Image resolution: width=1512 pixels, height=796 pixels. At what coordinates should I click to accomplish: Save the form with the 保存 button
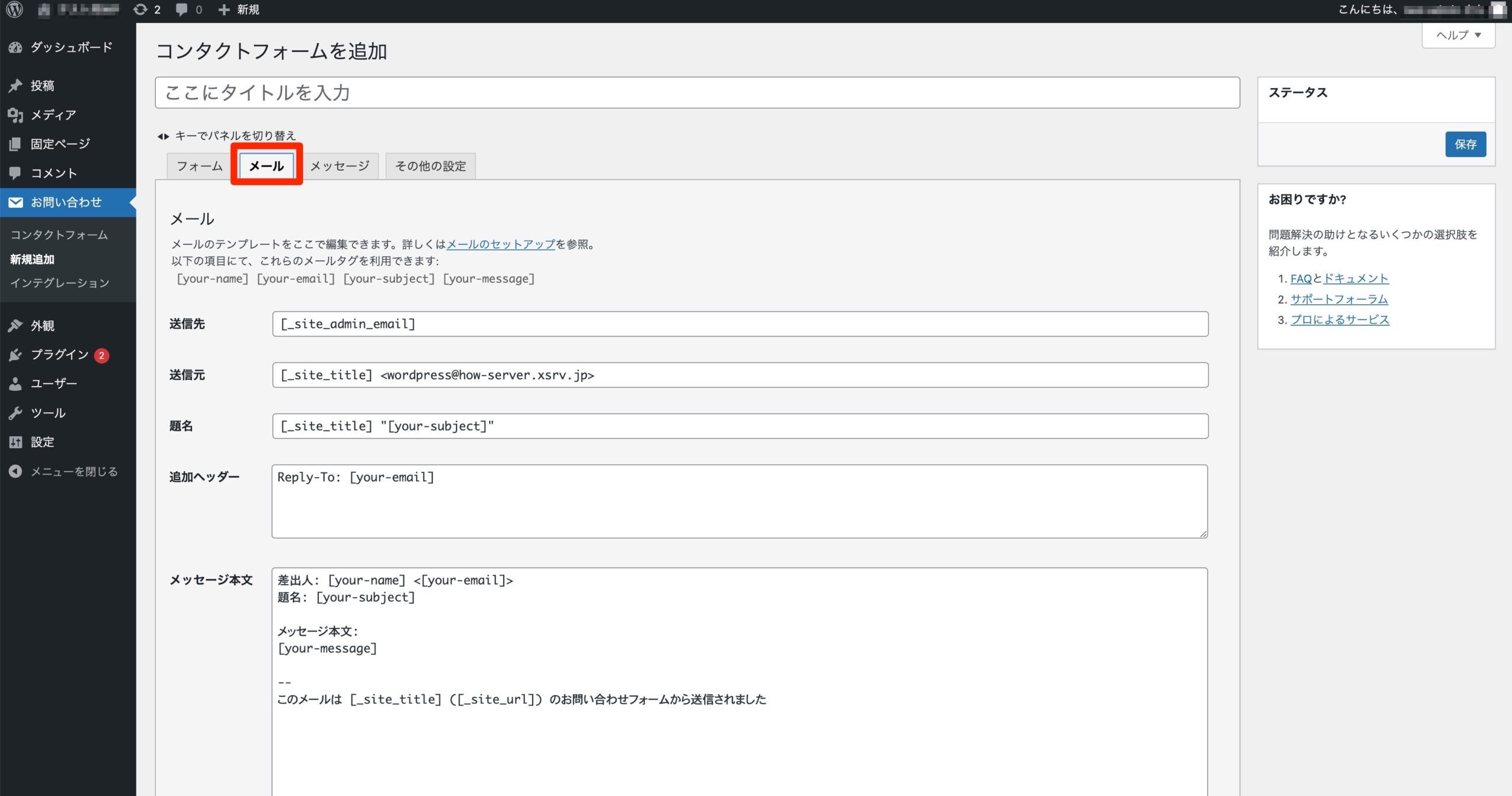tap(1466, 144)
